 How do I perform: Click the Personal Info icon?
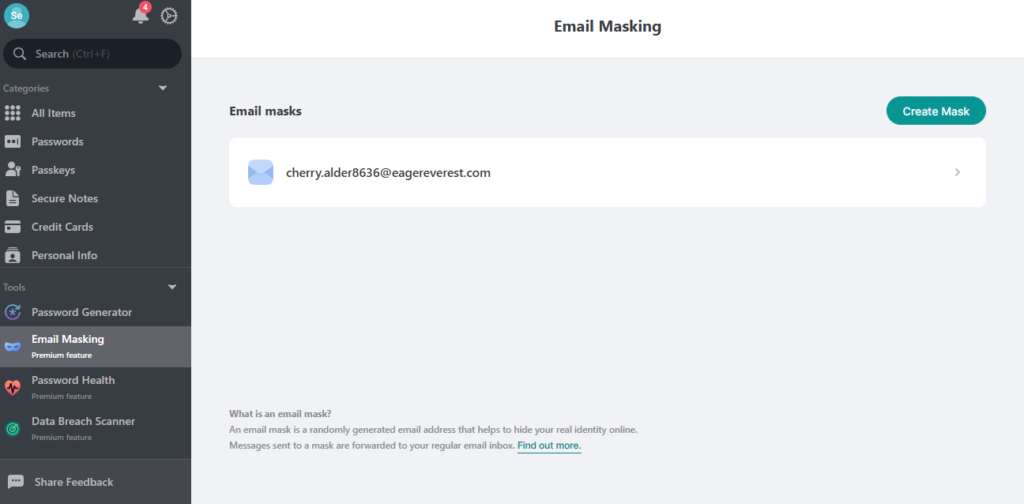(13, 255)
